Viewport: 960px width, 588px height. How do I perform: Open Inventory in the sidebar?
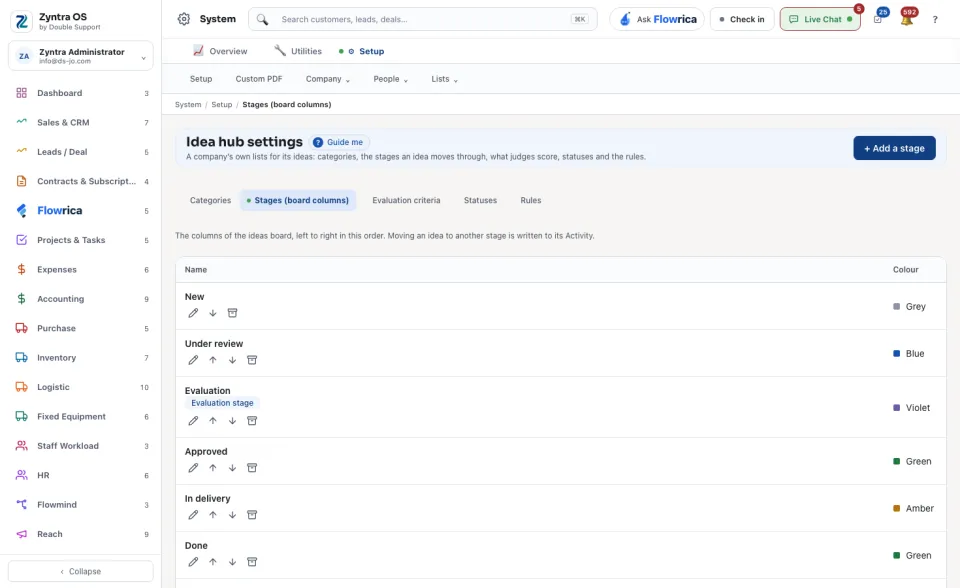81,358
